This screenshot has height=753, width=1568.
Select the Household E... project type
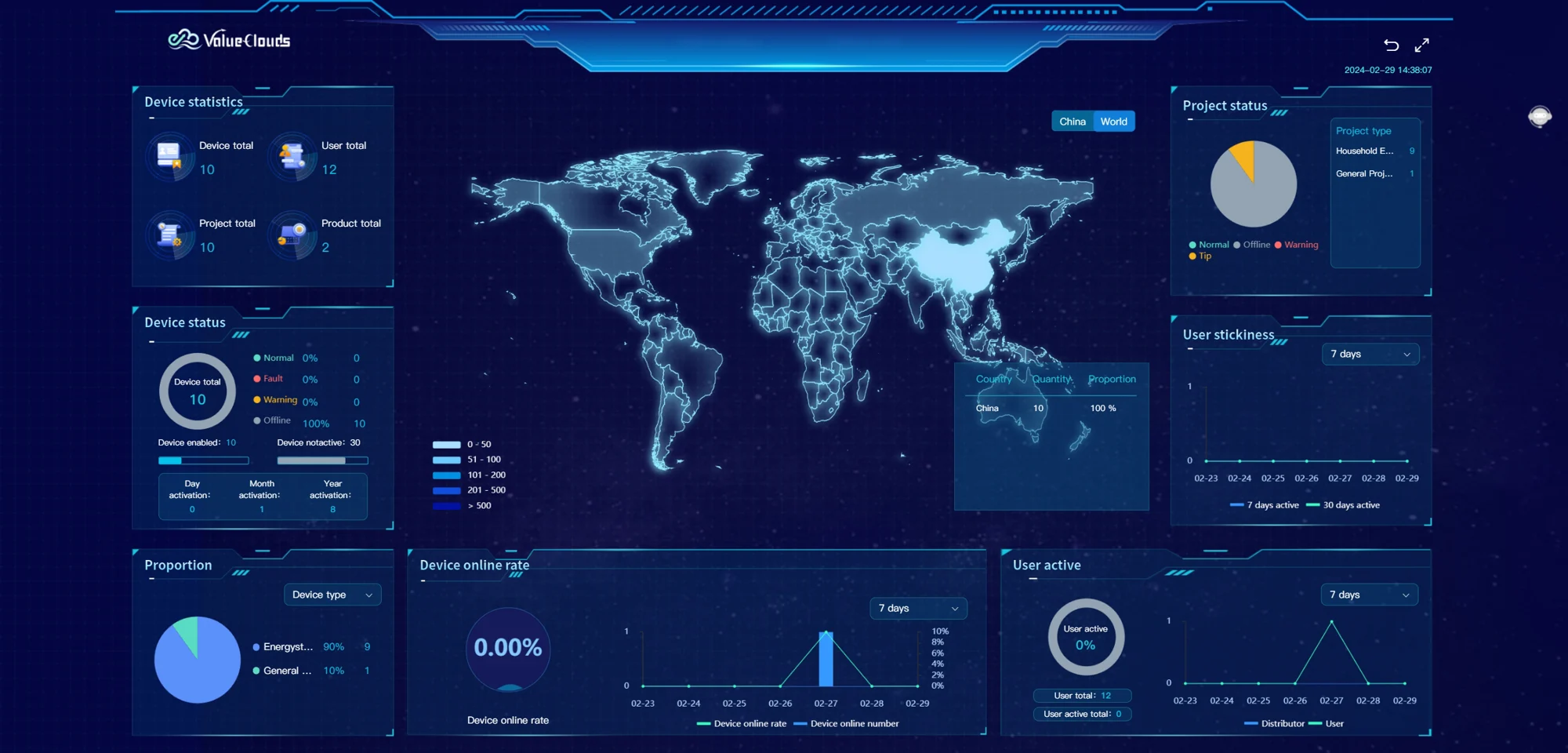(1375, 151)
